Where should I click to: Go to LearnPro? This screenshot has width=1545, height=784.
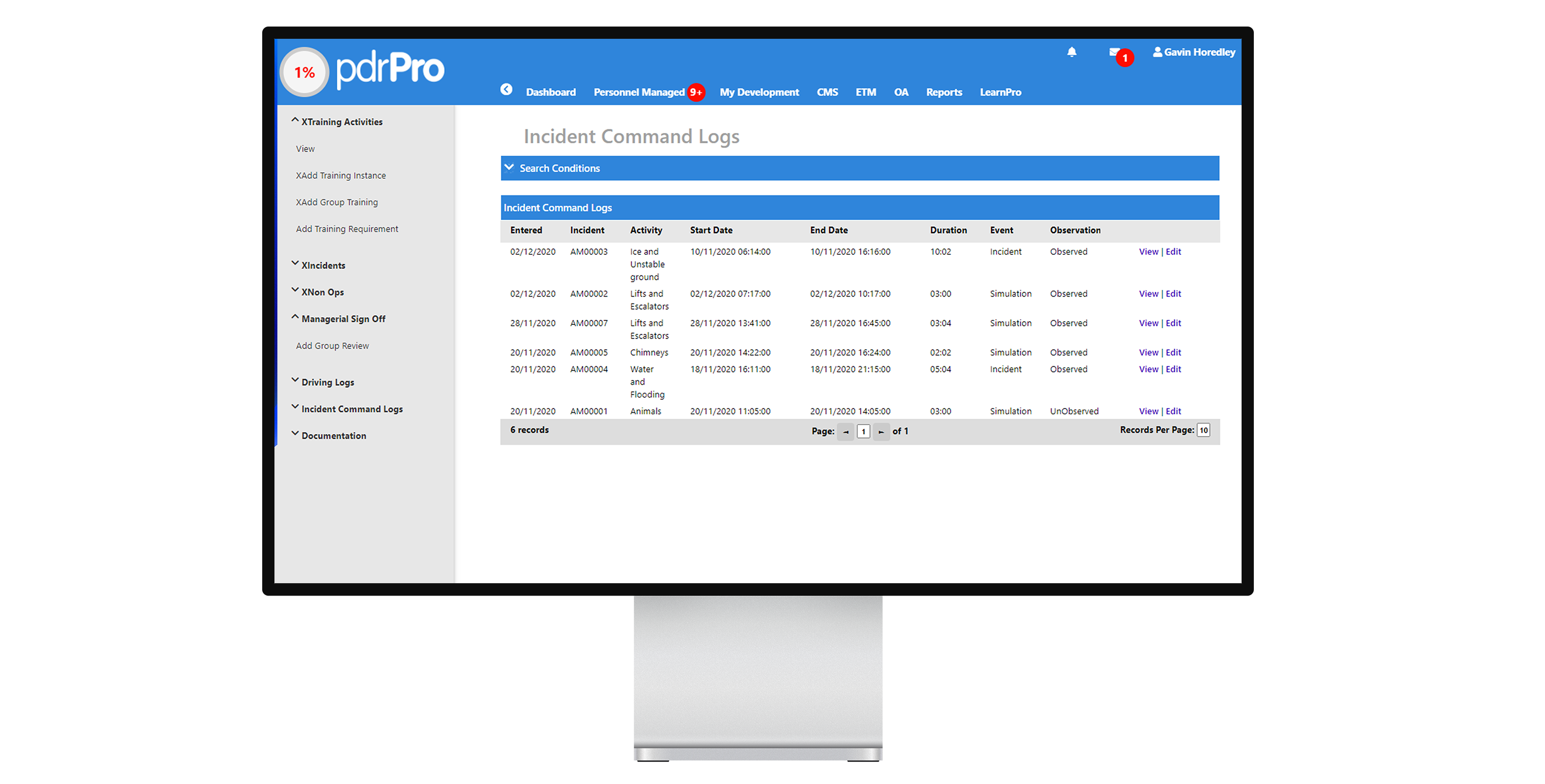[1001, 92]
